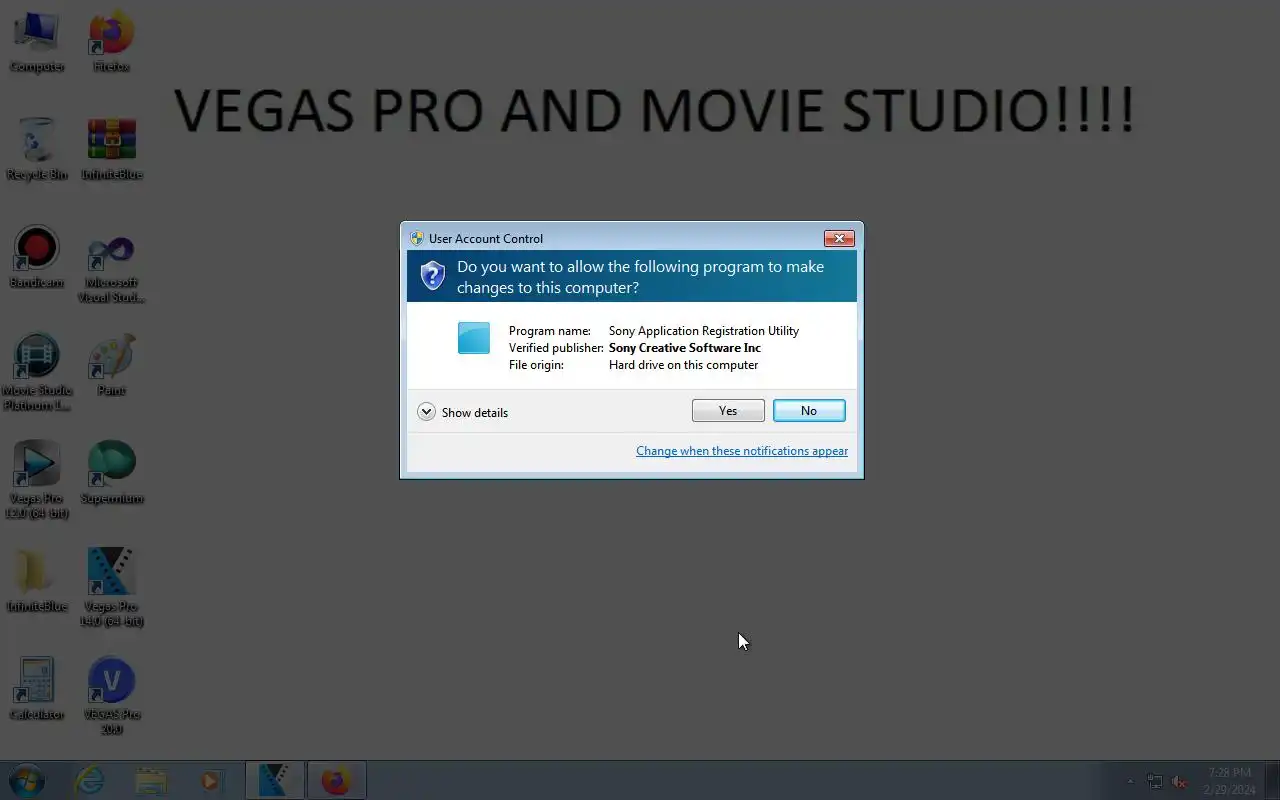Click the Show desktop strip at taskbar end
1280x800 pixels.
pos(1272,780)
